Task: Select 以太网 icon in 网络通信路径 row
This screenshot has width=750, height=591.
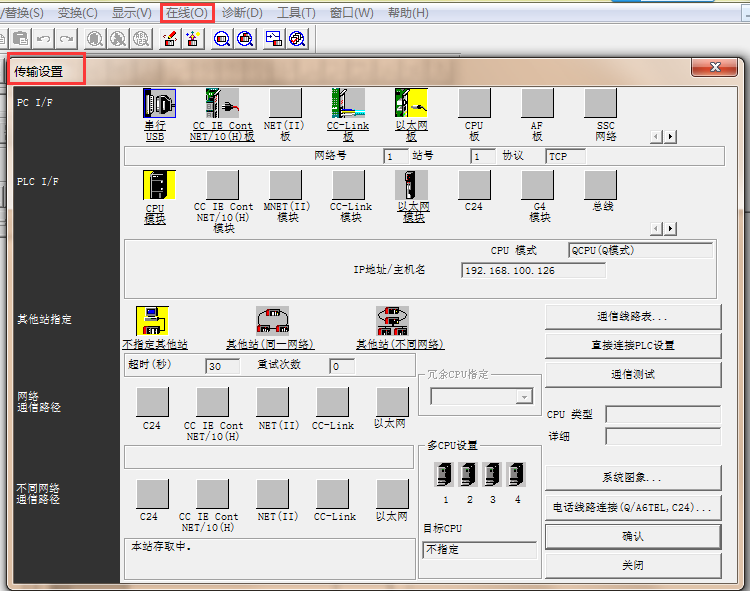Action: (x=393, y=402)
